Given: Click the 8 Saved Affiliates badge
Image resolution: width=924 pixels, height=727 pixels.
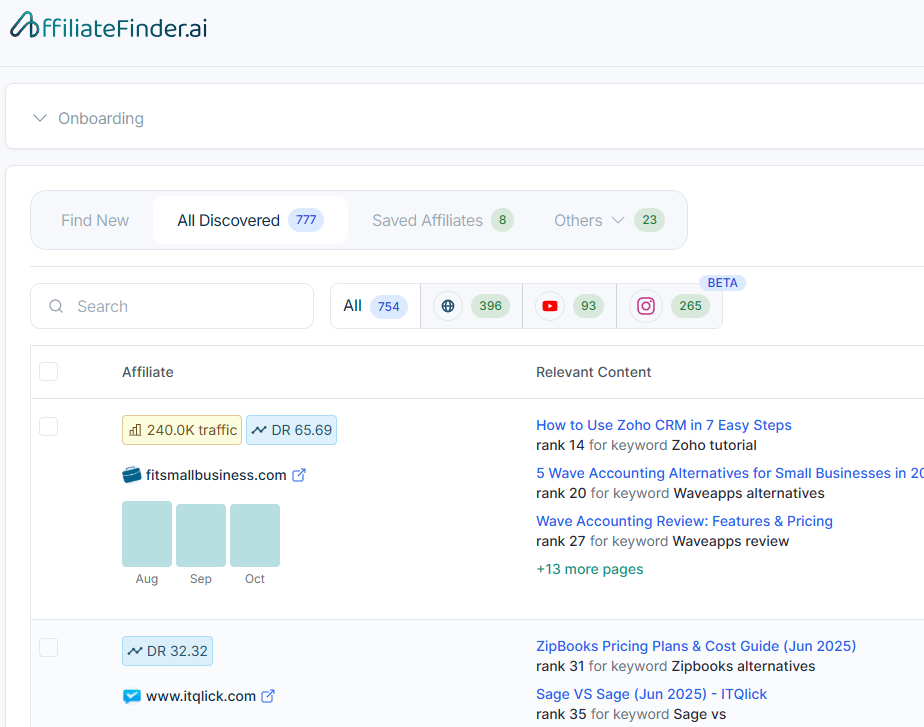Looking at the screenshot, I should (x=502, y=220).
